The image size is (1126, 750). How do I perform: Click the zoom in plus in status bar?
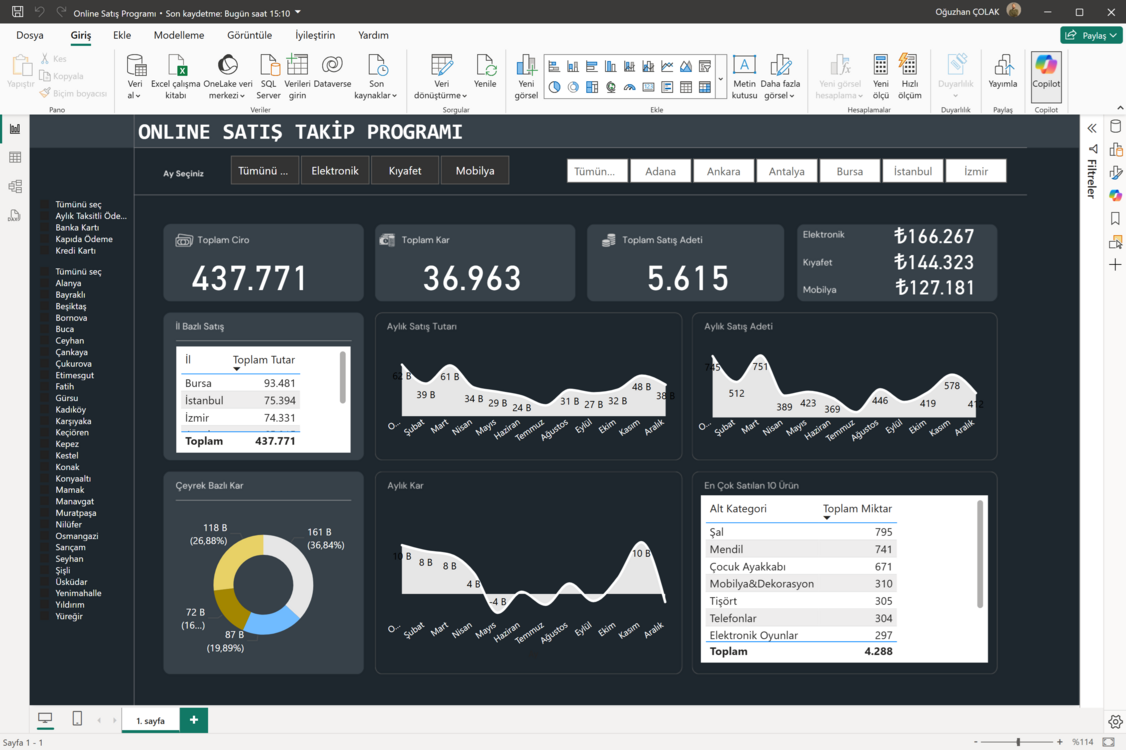click(1059, 741)
